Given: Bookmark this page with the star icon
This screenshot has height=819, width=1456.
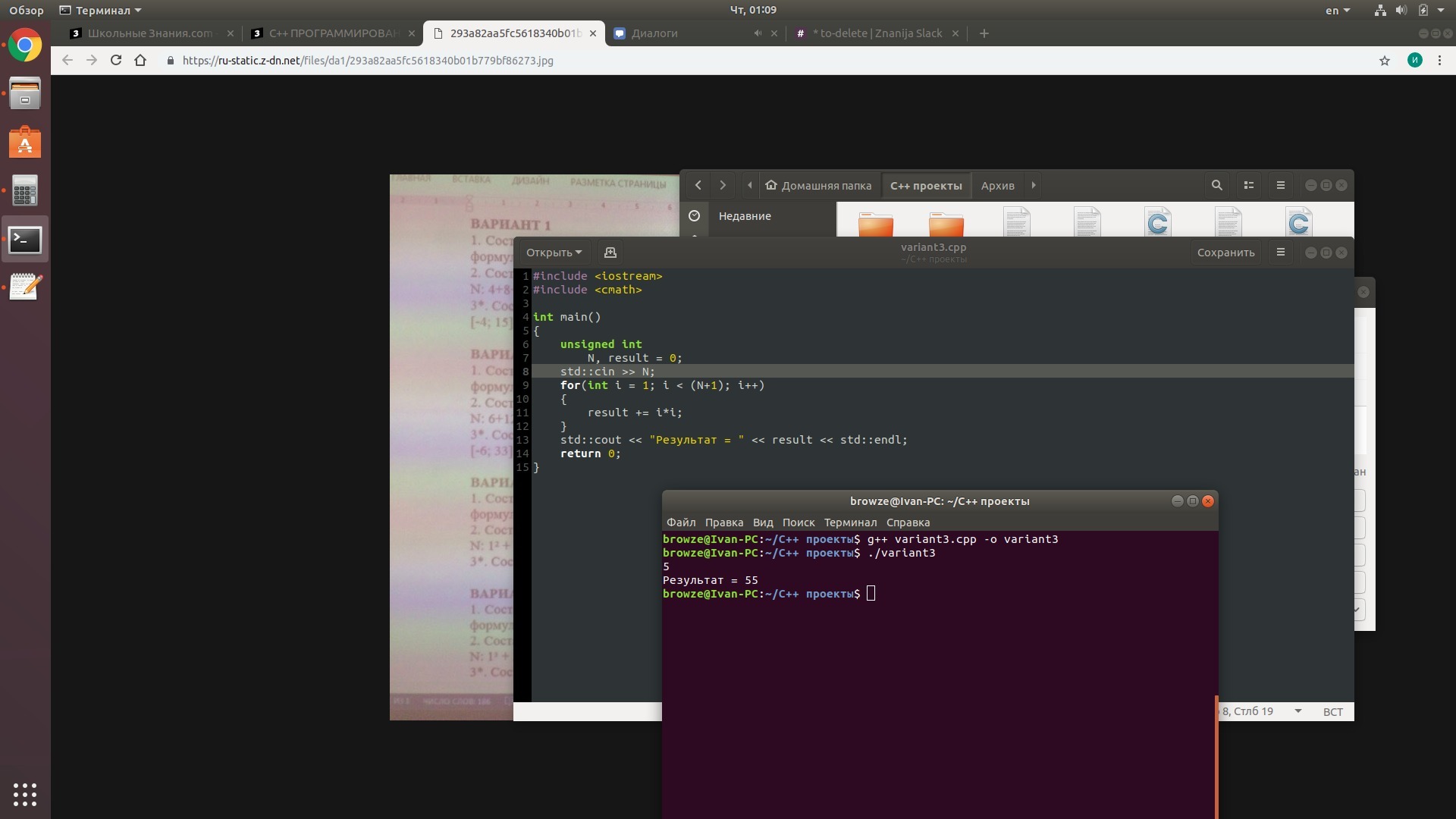Looking at the screenshot, I should (x=1385, y=61).
